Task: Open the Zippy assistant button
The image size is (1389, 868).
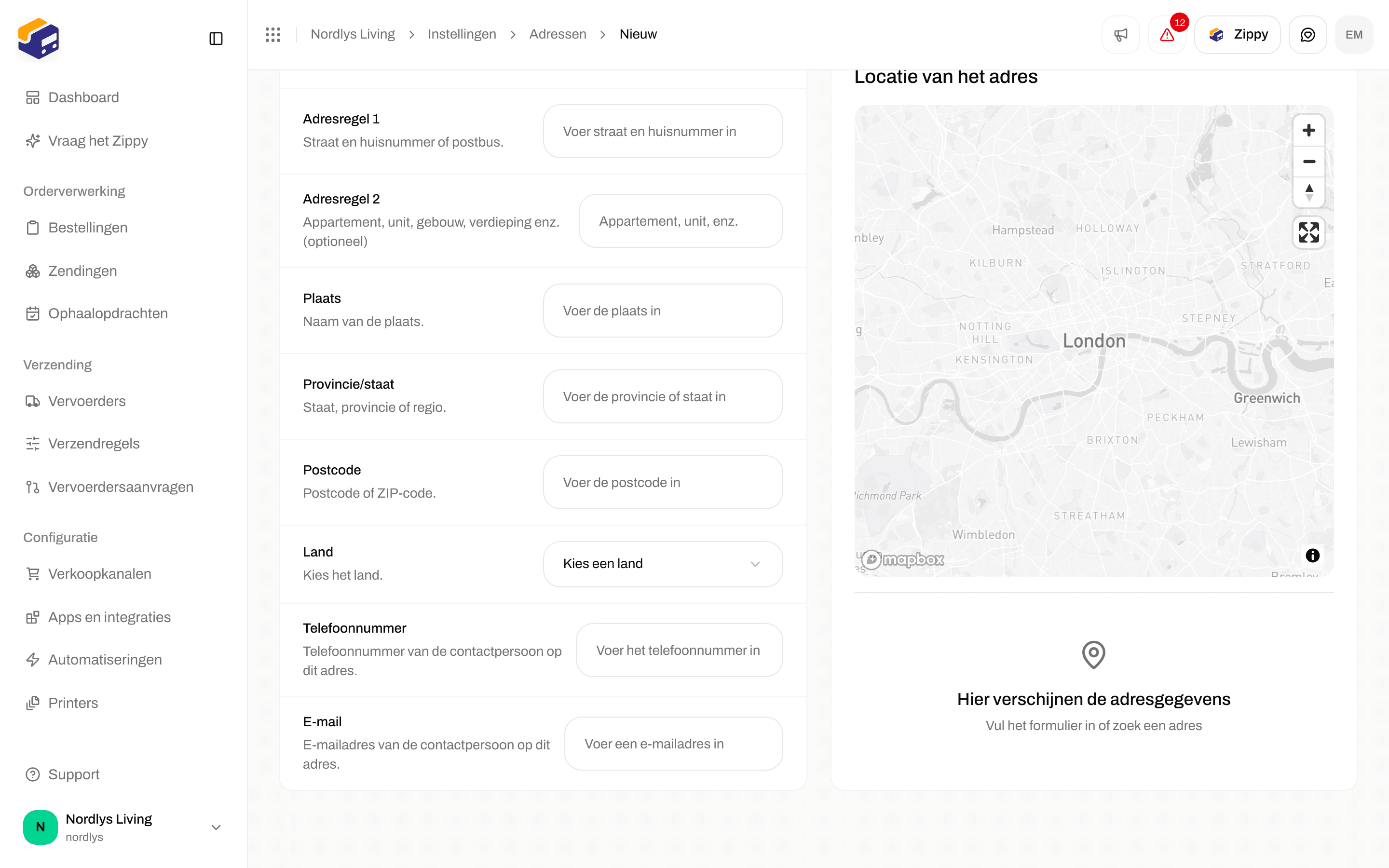Action: click(x=1238, y=34)
